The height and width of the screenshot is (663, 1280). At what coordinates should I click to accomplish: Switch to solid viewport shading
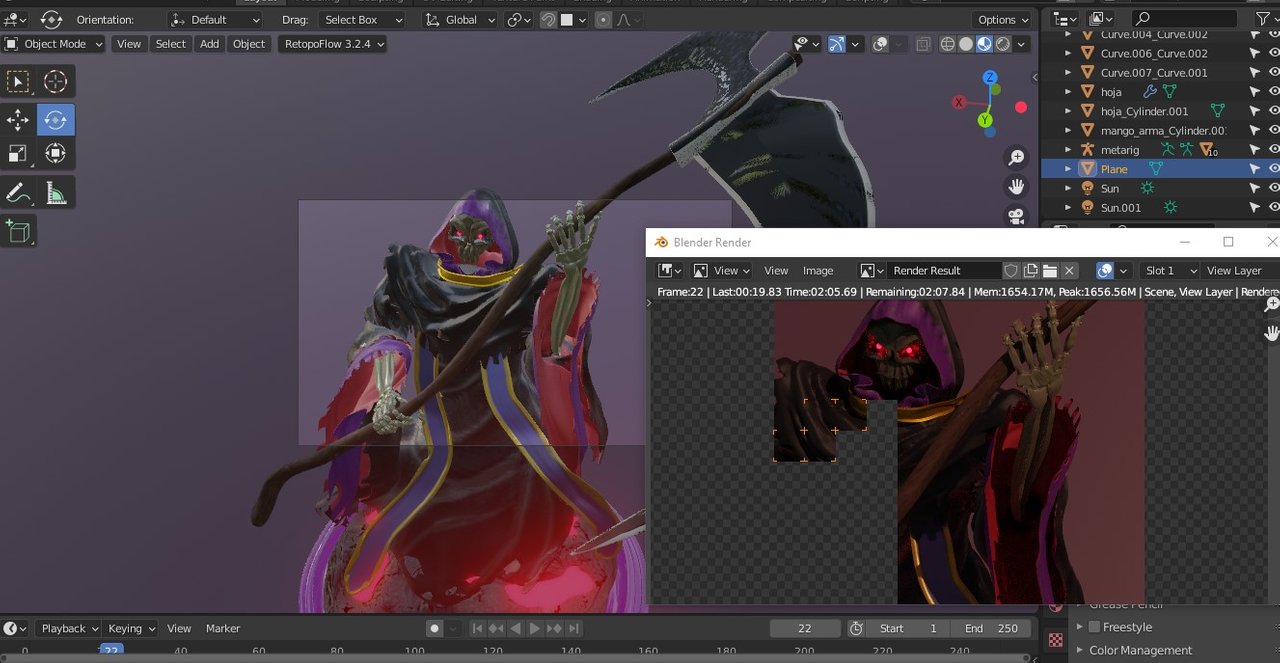(x=966, y=44)
